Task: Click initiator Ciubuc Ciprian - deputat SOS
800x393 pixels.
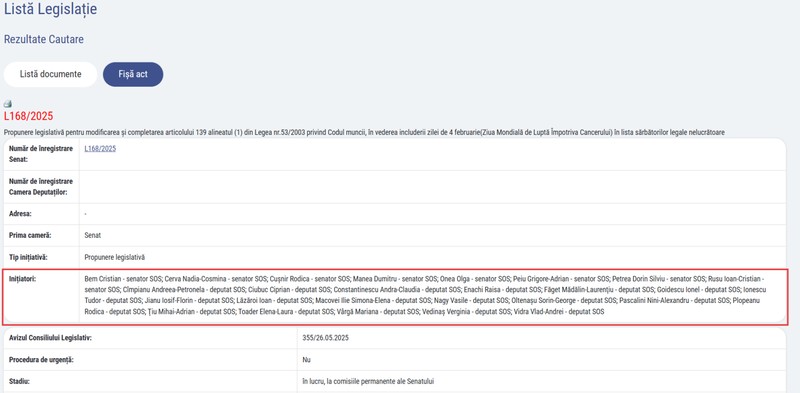Action: point(289,290)
